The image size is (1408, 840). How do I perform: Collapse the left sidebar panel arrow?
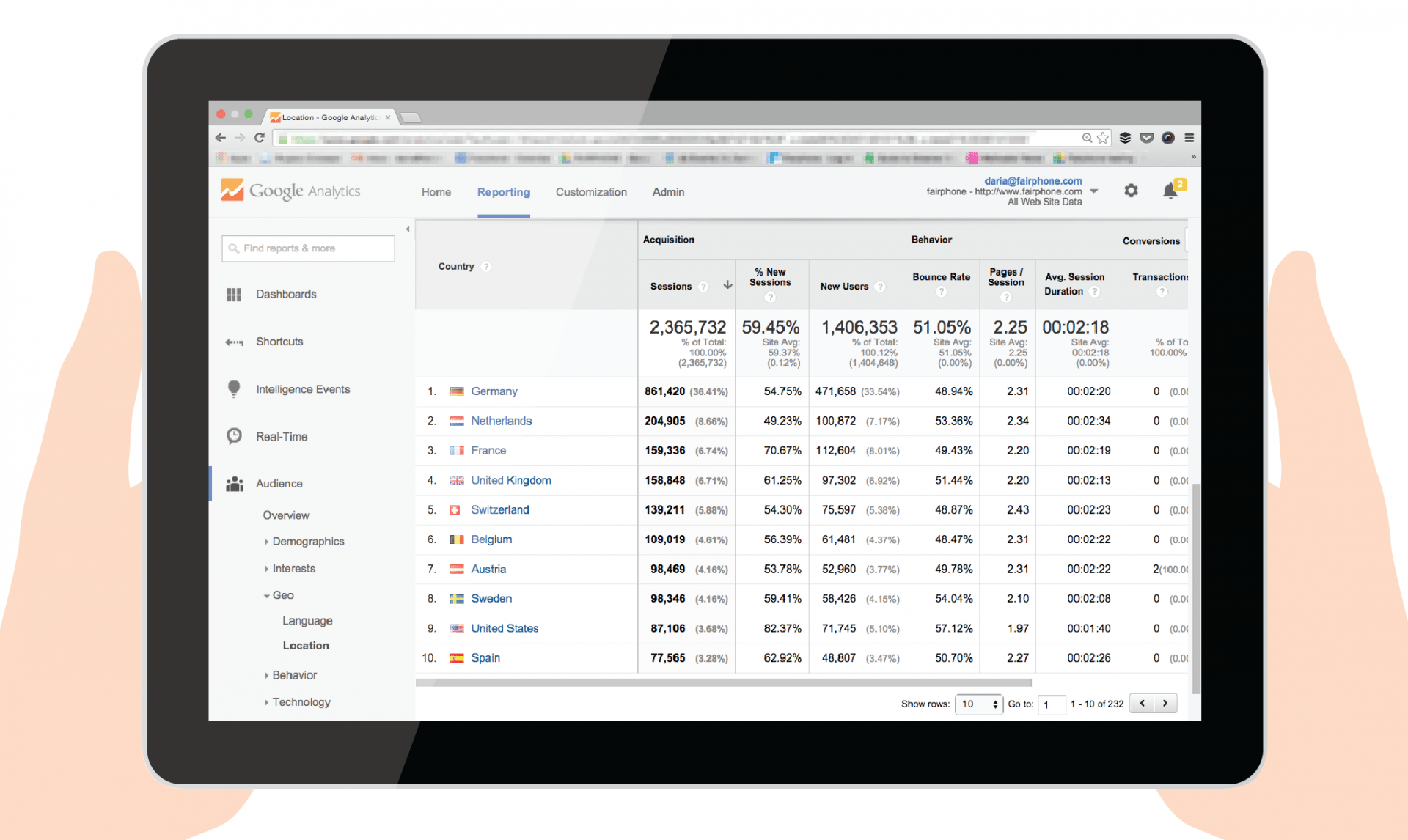pos(408,229)
